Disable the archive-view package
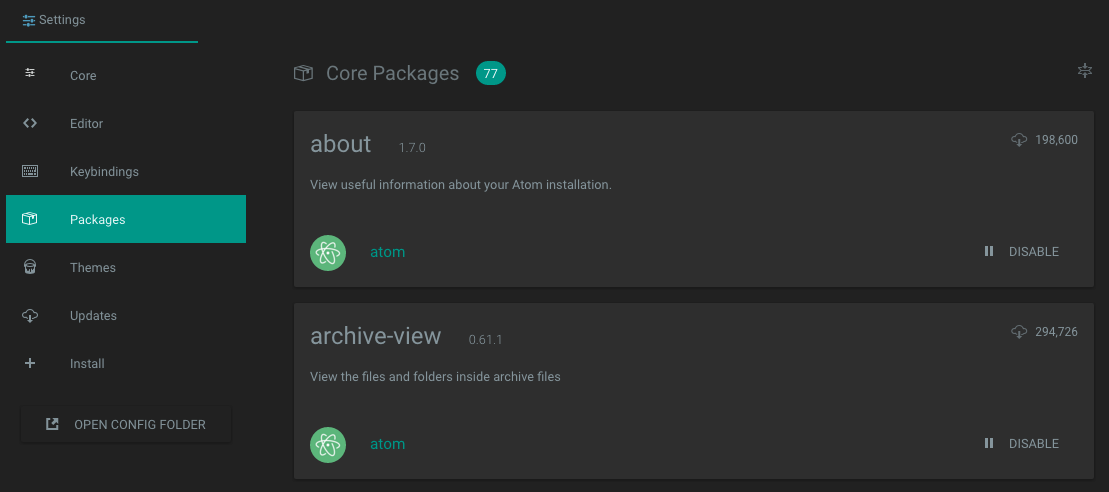 (x=1021, y=444)
